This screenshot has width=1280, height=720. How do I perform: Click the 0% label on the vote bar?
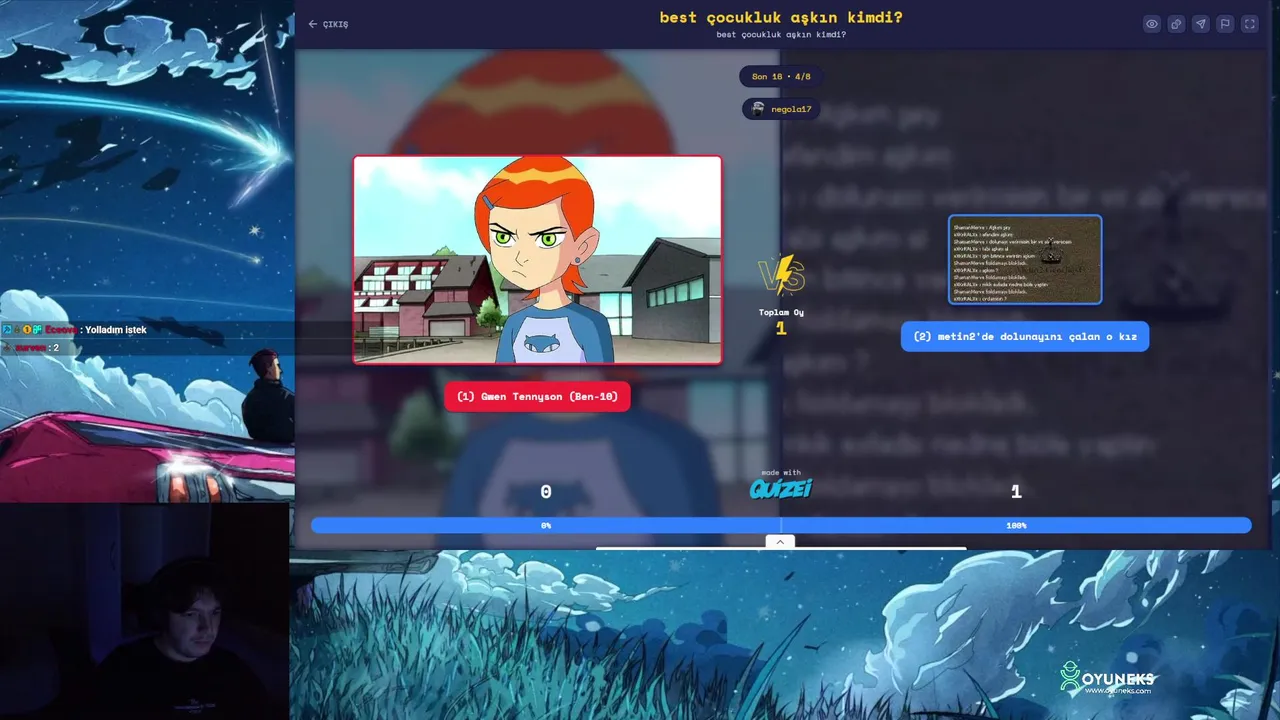point(546,525)
